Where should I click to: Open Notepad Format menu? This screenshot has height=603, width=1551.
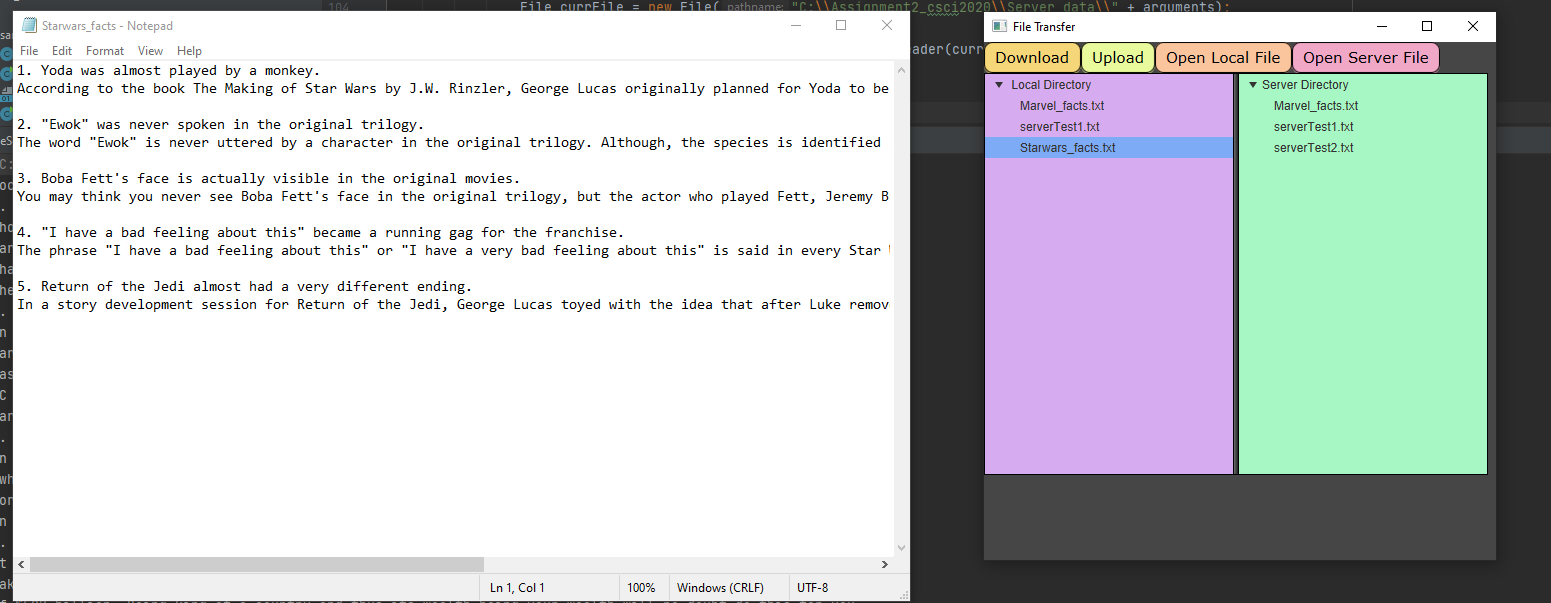[x=105, y=51]
